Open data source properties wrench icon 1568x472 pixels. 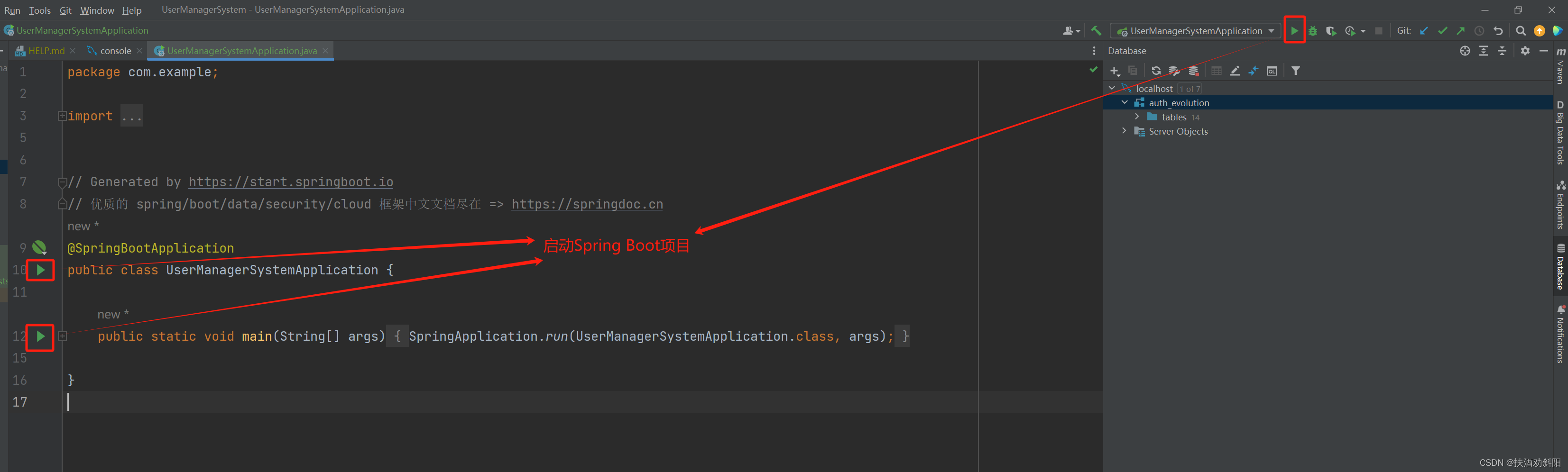[x=1175, y=71]
